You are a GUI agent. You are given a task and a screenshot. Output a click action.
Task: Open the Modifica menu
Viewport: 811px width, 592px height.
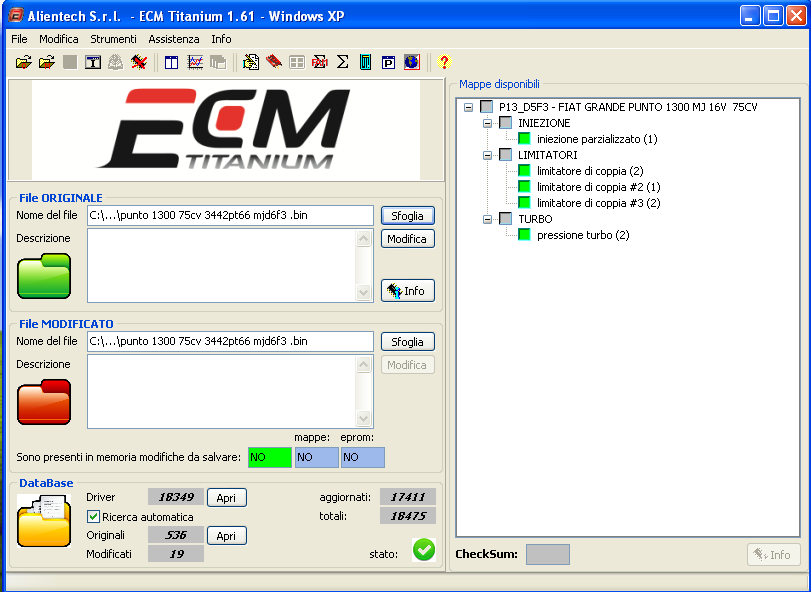58,39
